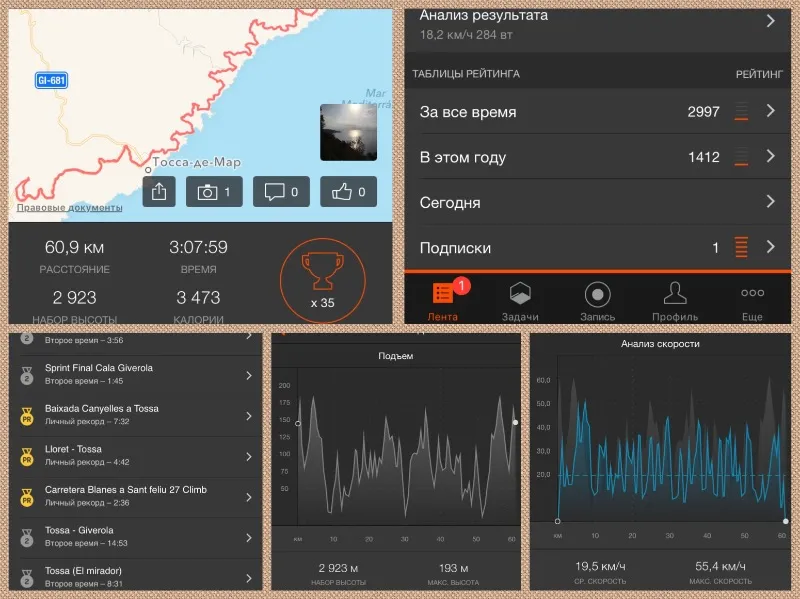Open comments via speech bubble icon
800x599 pixels.
[x=281, y=192]
